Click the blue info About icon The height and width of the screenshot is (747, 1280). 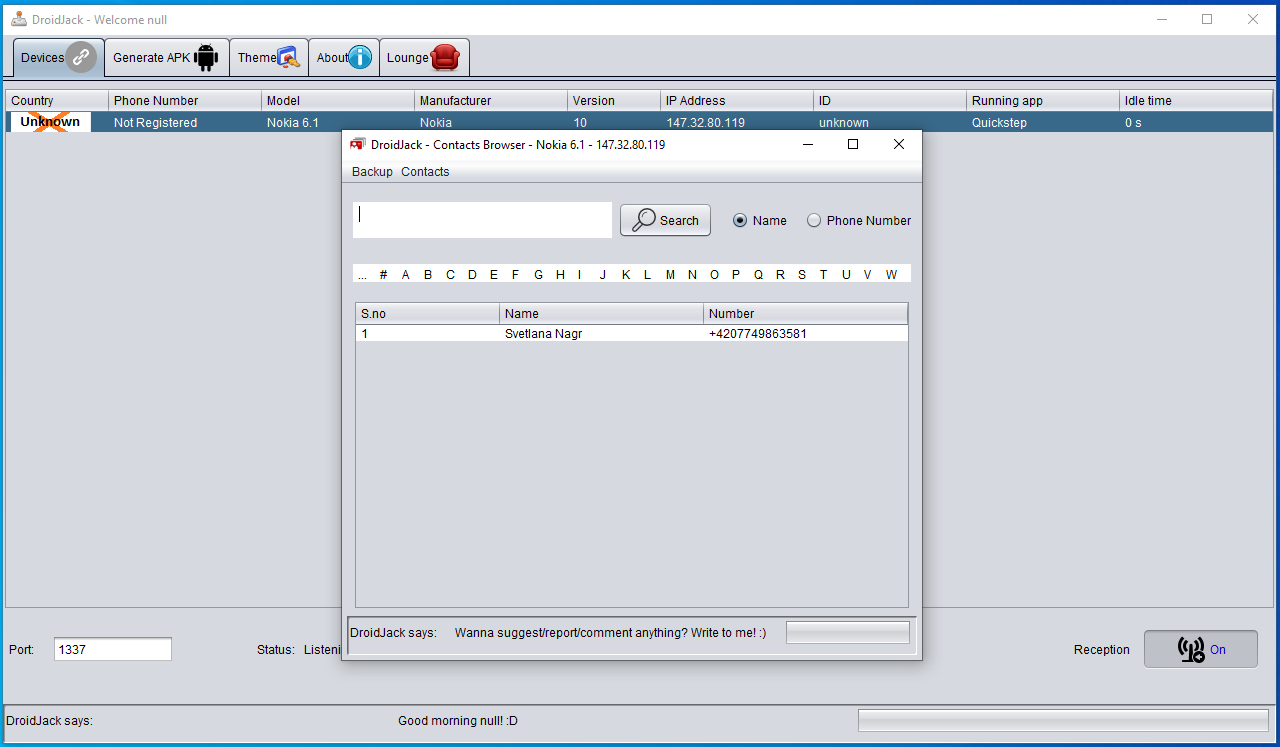click(x=360, y=58)
